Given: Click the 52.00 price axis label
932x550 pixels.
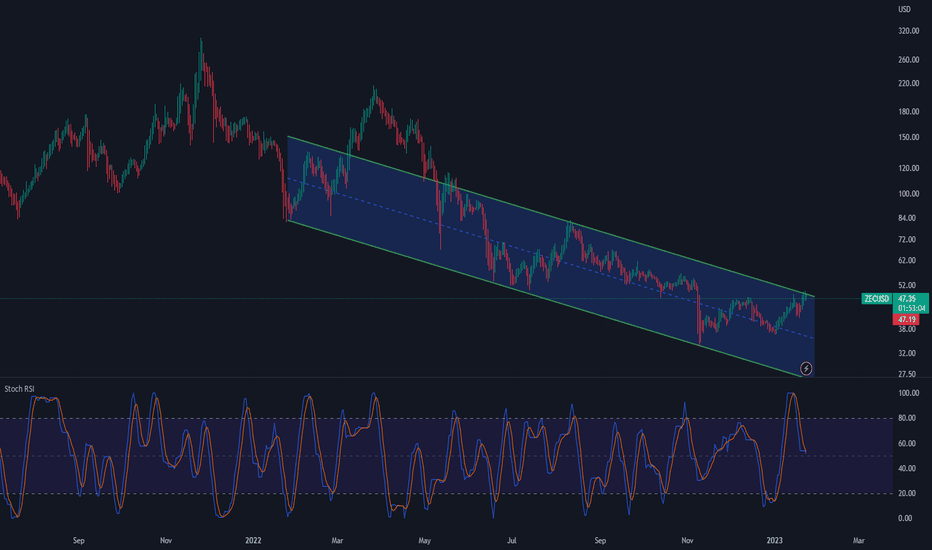Looking at the screenshot, I should coord(906,285).
